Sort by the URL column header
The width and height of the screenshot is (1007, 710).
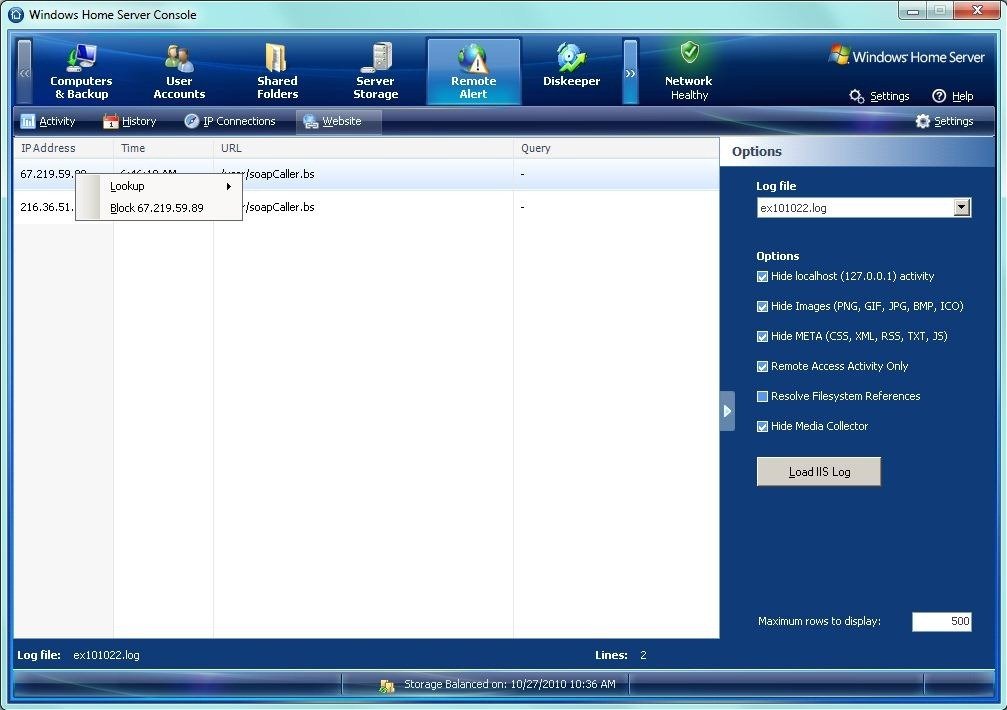tap(363, 148)
